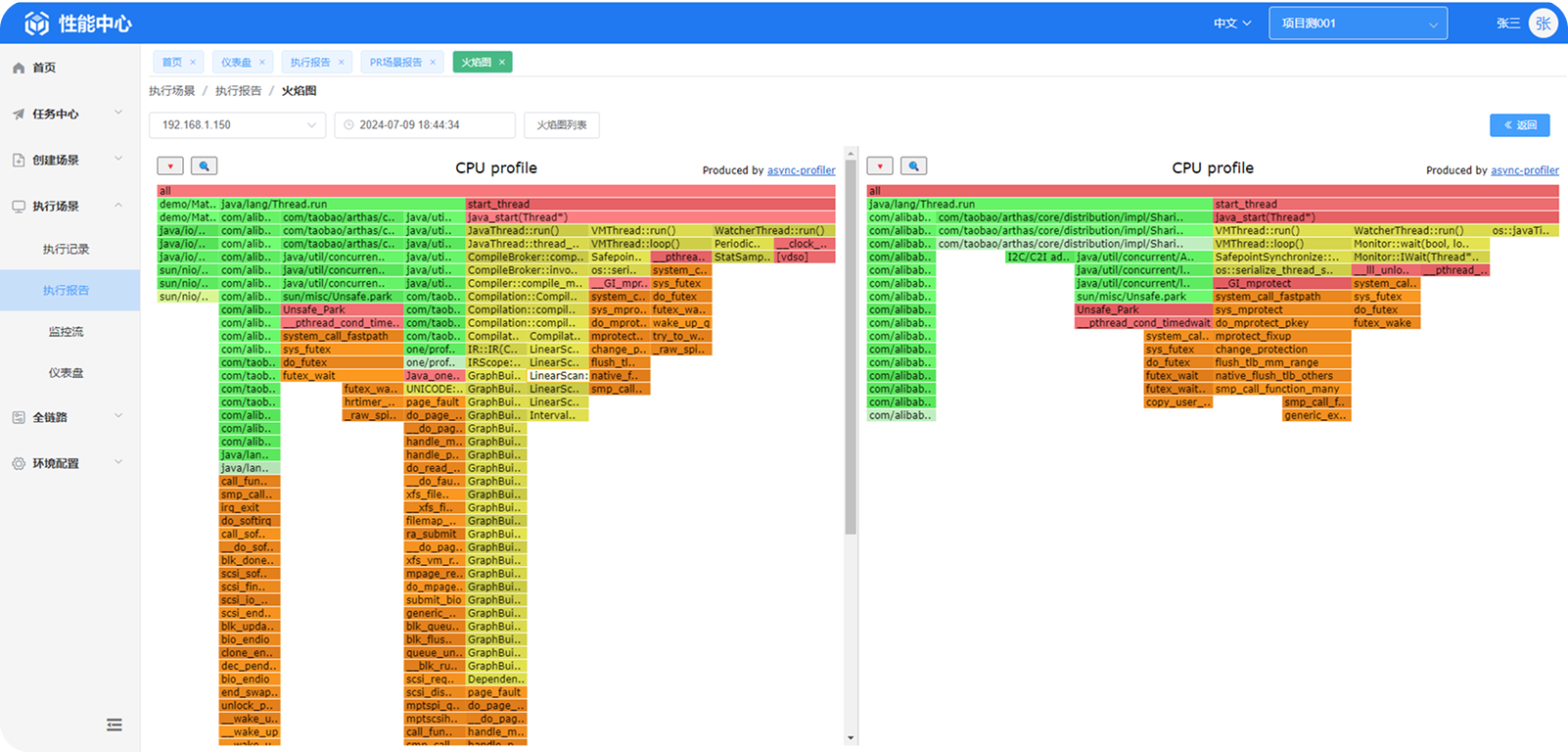Click the 性能中心 logo icon
Image resolution: width=1568 pixels, height=752 pixels.
[x=36, y=23]
